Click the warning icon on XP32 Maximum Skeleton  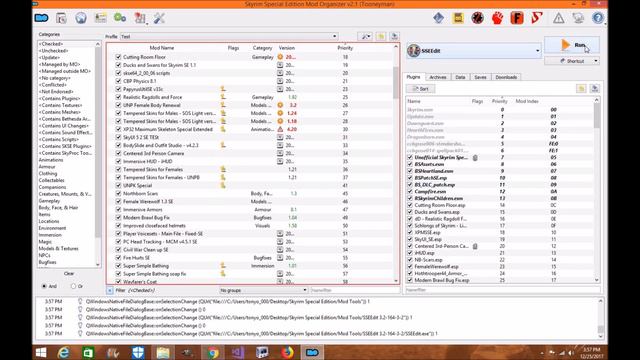280,129
